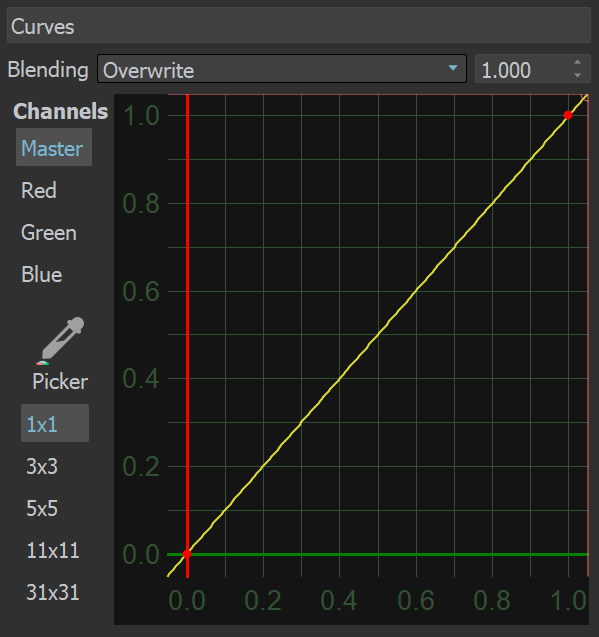Choose the 3x3 picker size
The image size is (599, 637).
click(42, 466)
